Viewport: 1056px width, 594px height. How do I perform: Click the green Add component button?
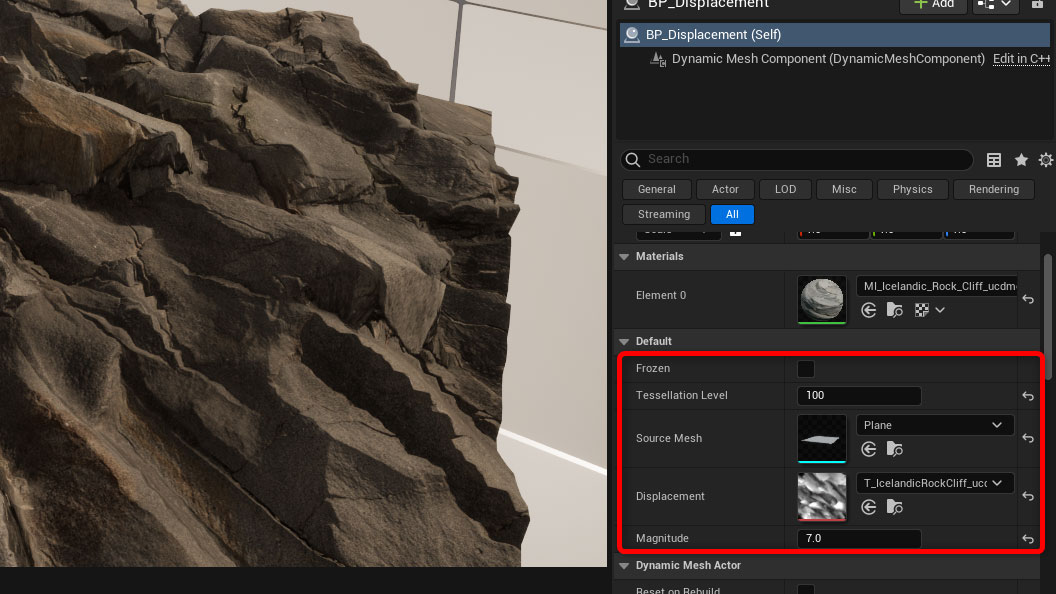pyautogui.click(x=932, y=4)
